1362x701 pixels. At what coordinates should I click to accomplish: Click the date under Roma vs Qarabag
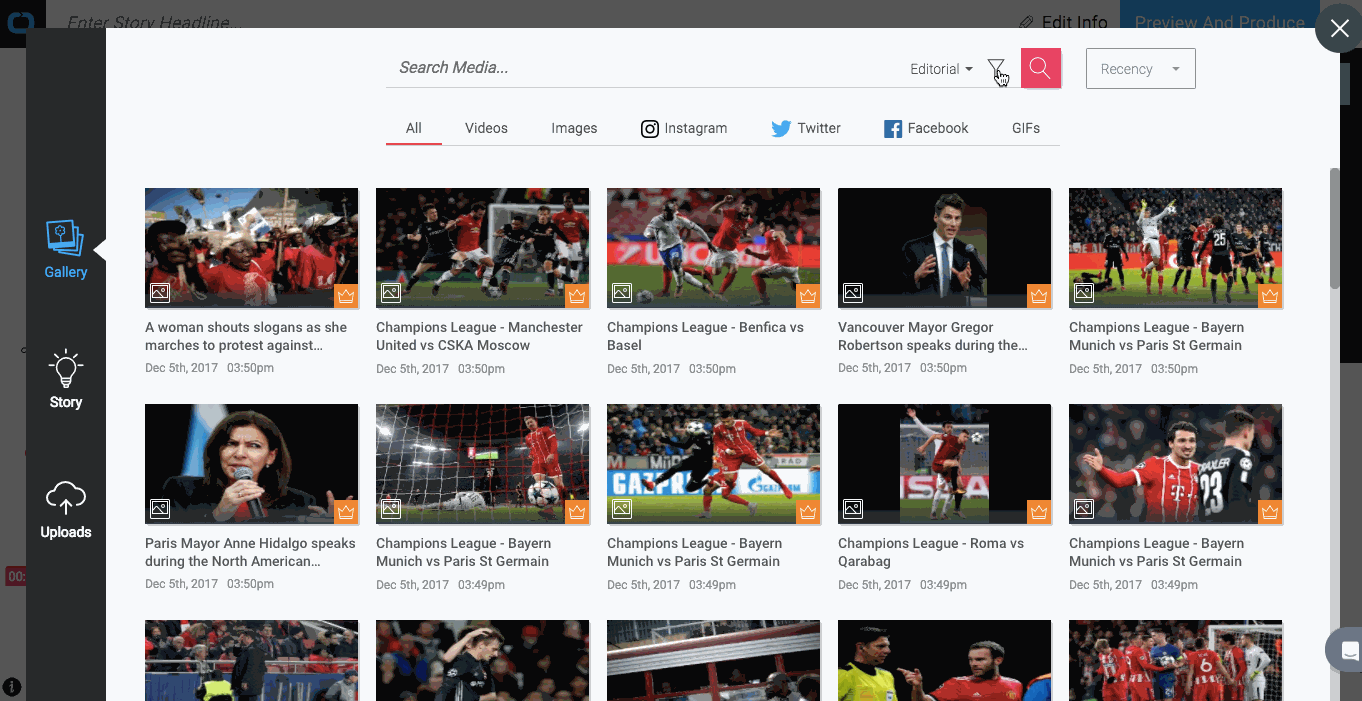(x=902, y=585)
